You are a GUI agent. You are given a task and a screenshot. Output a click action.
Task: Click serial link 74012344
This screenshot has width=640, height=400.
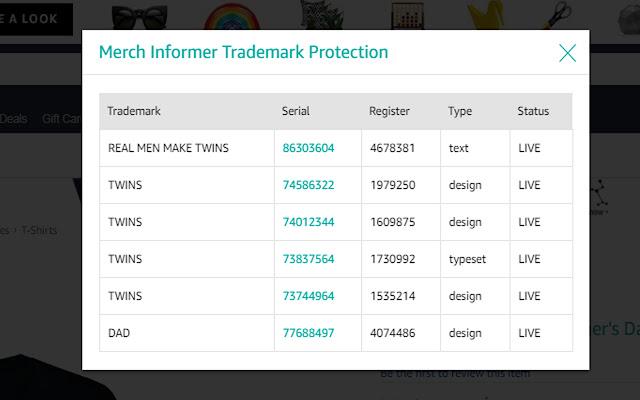308,222
